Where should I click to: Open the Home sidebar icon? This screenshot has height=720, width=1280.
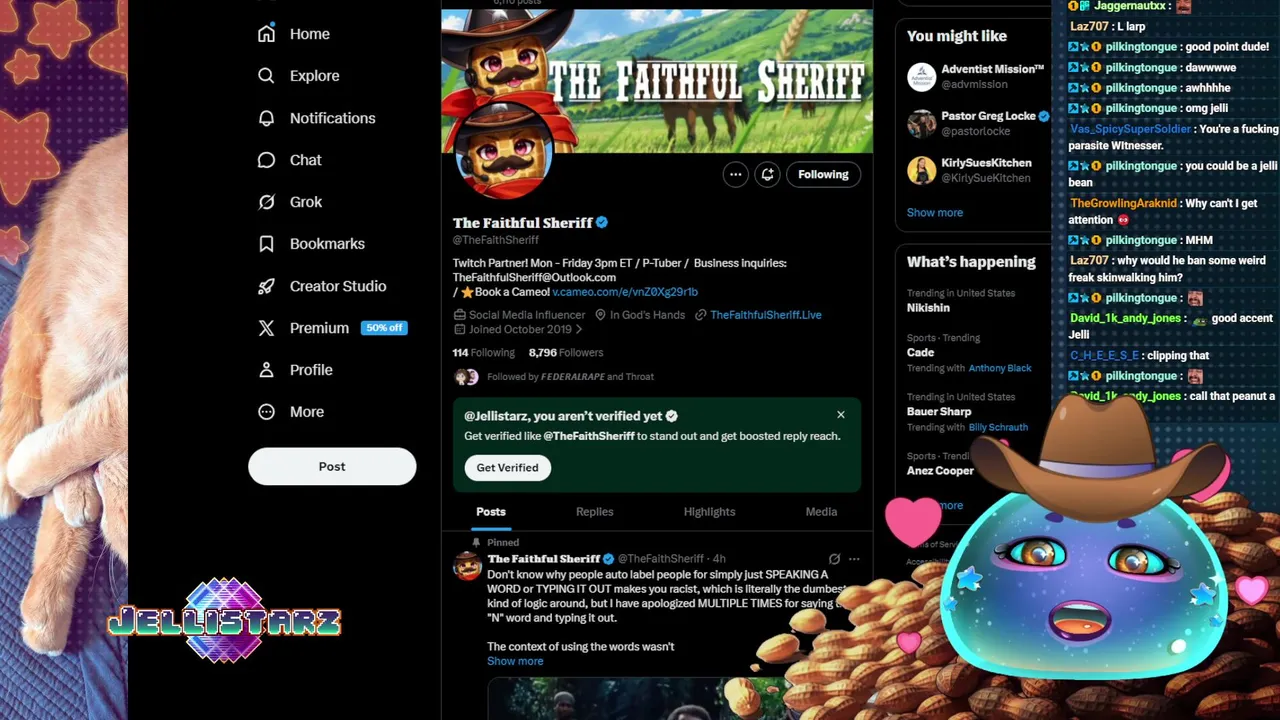pos(266,34)
